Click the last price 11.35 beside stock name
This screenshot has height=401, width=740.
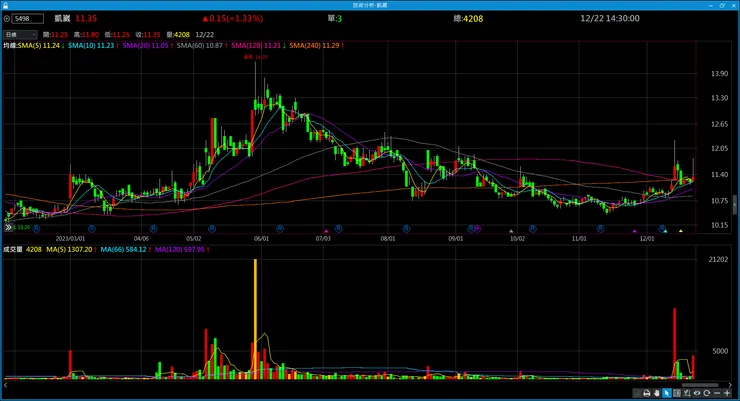[86, 19]
